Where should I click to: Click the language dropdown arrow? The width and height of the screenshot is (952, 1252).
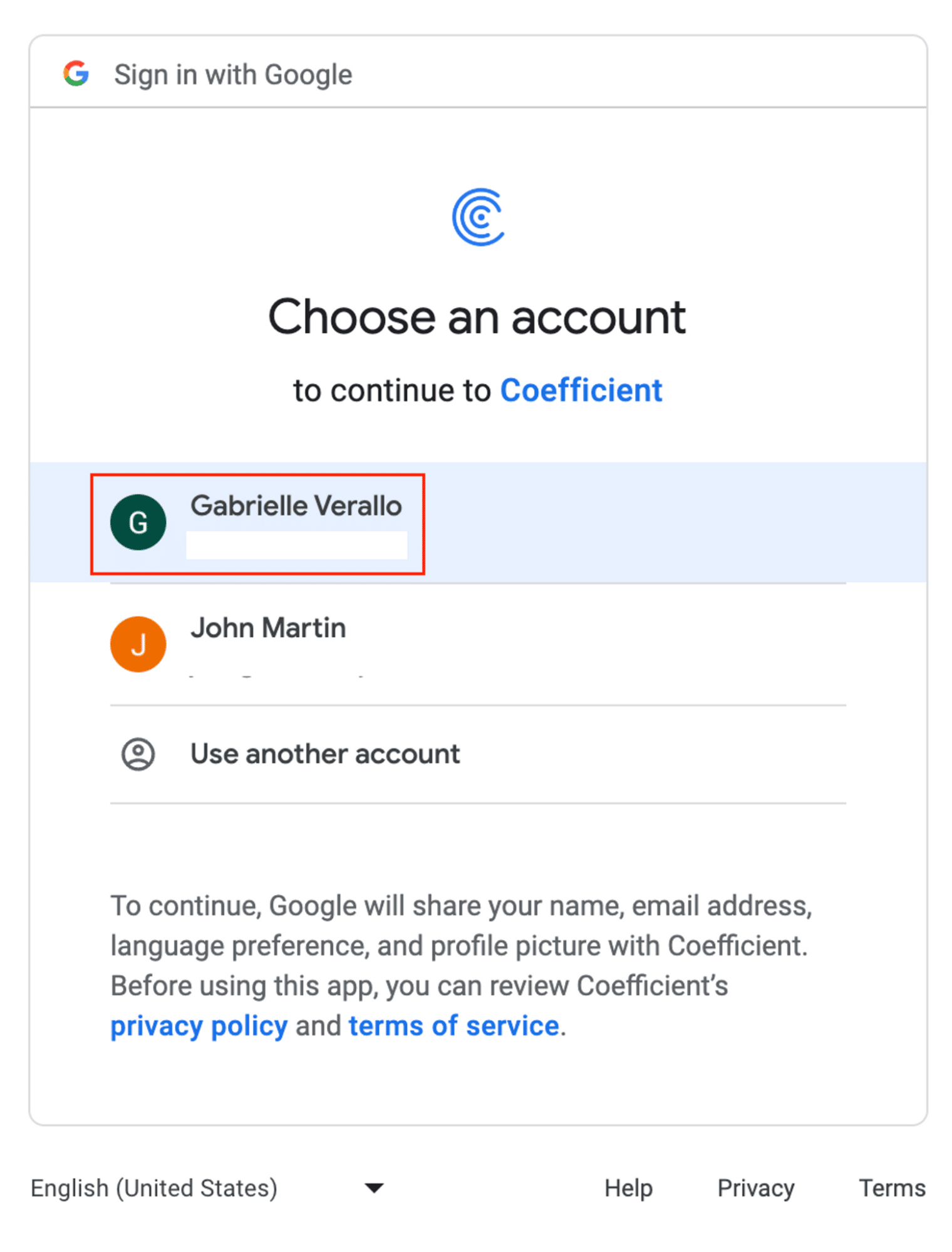(x=374, y=1187)
